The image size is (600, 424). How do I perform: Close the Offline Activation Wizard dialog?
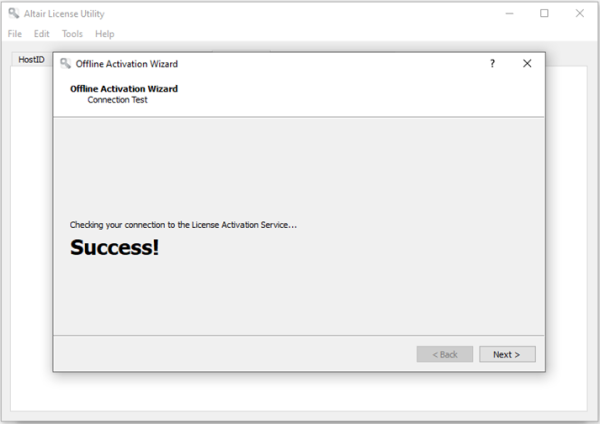tap(527, 64)
